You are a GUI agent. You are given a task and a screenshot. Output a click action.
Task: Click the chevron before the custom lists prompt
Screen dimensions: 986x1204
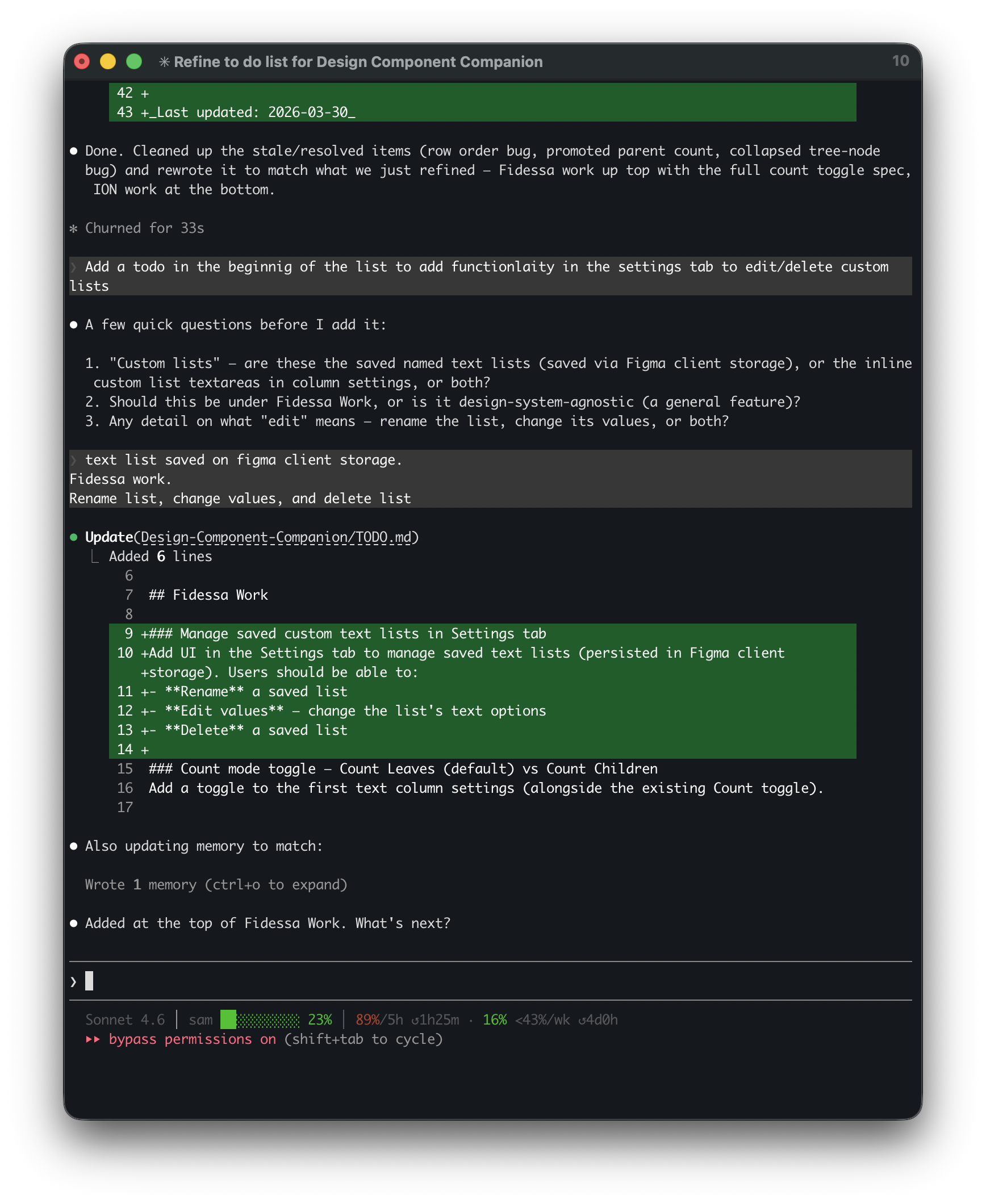pyautogui.click(x=74, y=267)
